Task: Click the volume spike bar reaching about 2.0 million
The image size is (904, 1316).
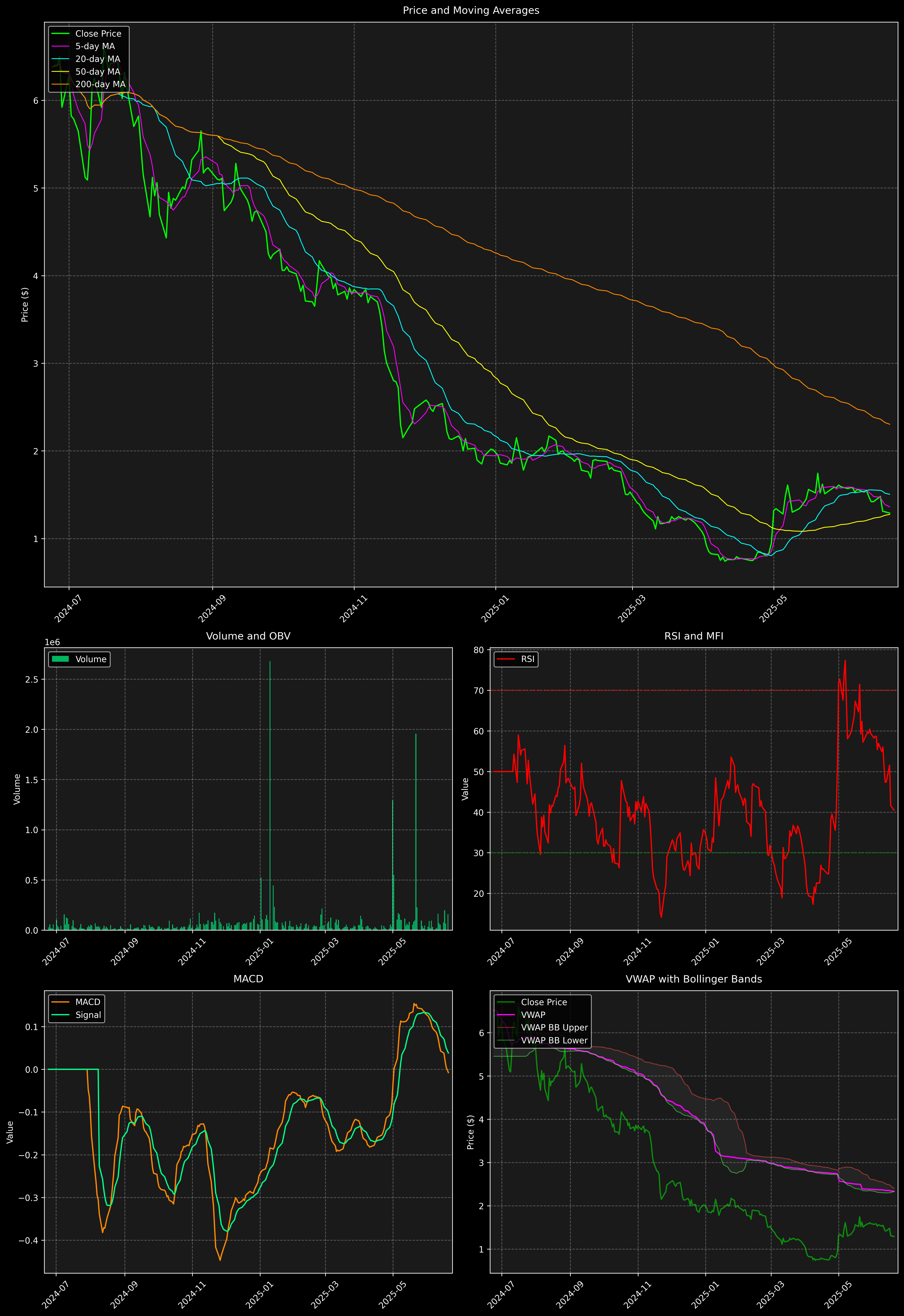Action: pos(416,832)
